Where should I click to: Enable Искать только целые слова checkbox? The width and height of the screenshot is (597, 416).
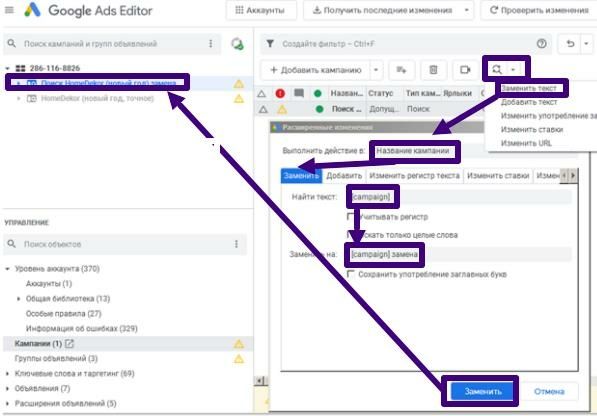(350, 234)
